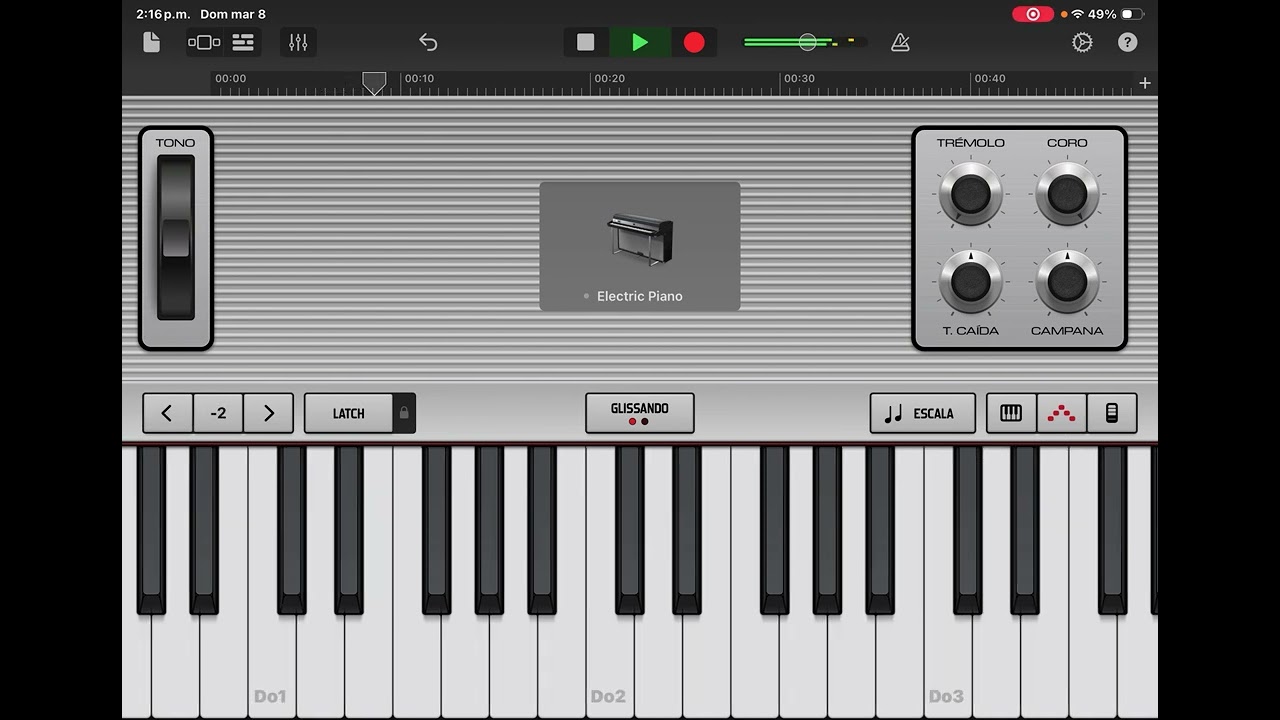Tap the red screen recording indicator

(x=1033, y=14)
